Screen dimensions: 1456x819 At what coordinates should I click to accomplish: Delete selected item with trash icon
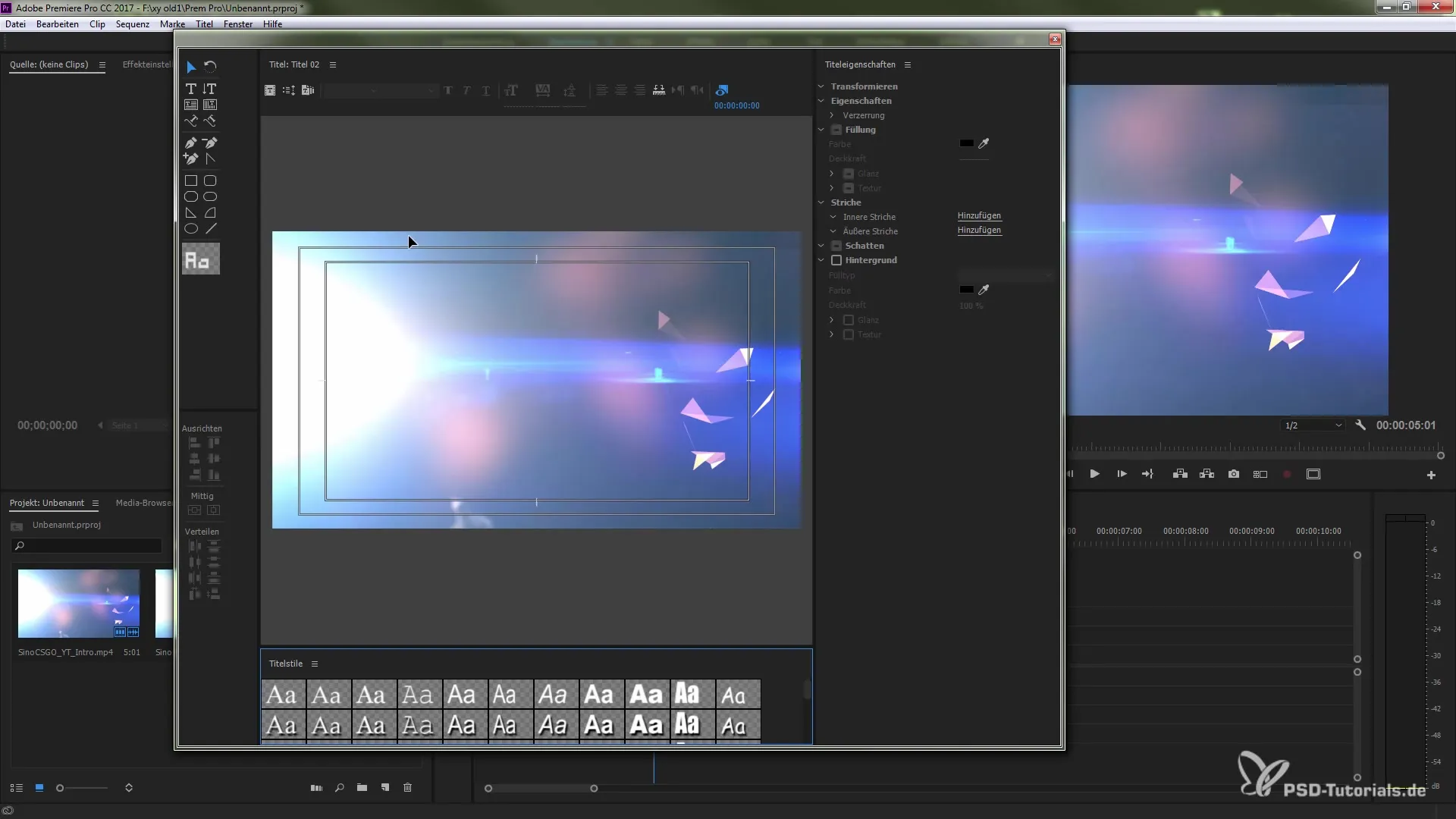point(407,788)
